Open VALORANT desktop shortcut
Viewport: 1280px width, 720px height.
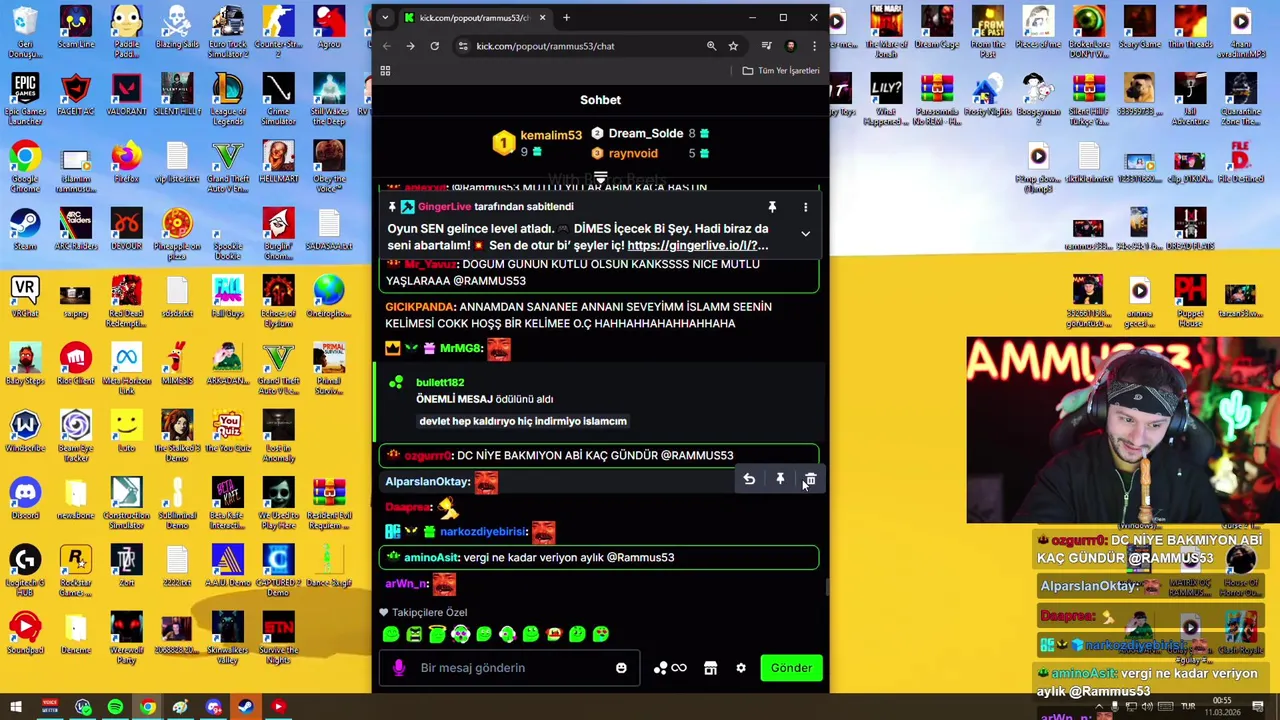pyautogui.click(x=126, y=95)
